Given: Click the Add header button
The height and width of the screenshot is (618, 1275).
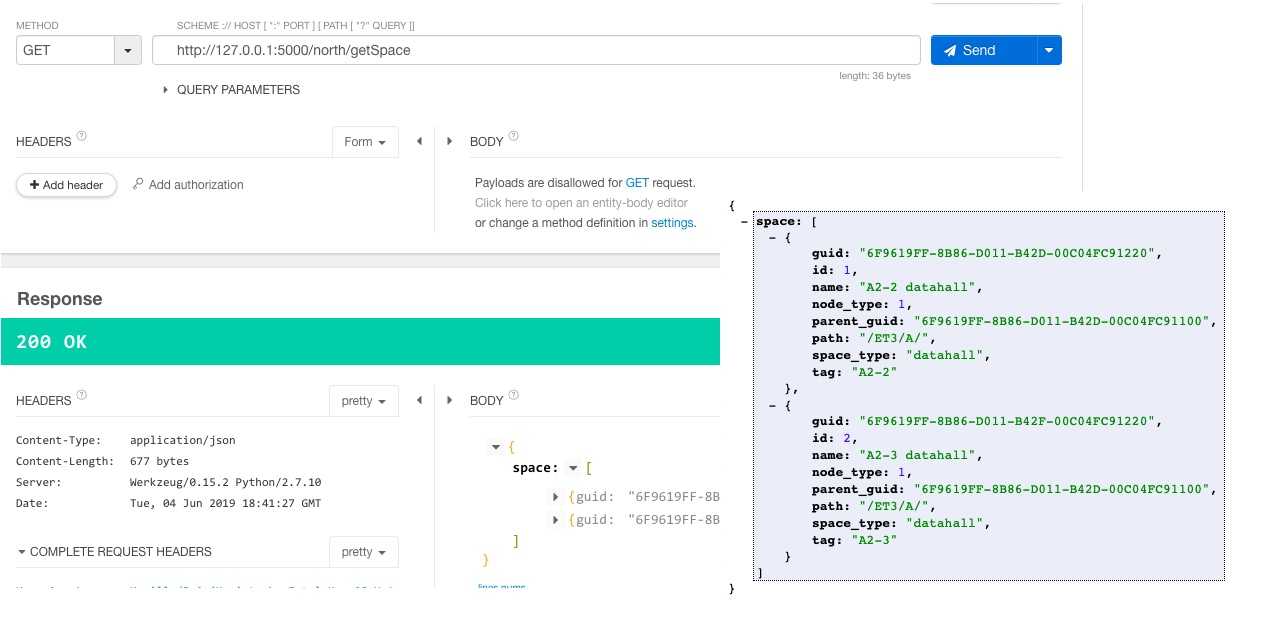Looking at the screenshot, I should coord(66,185).
